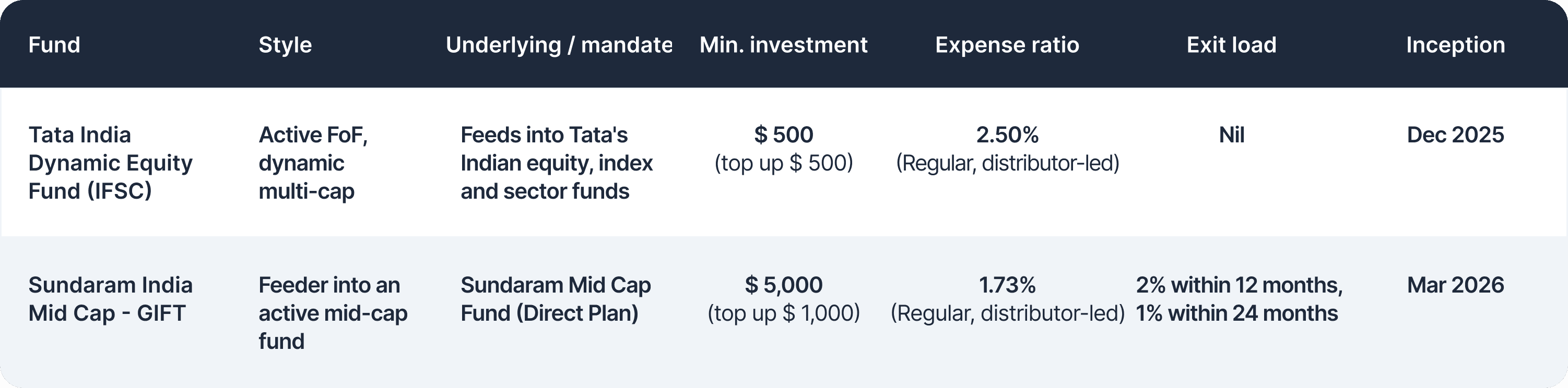
Task: Click the Inception column header
Action: 1455,45
